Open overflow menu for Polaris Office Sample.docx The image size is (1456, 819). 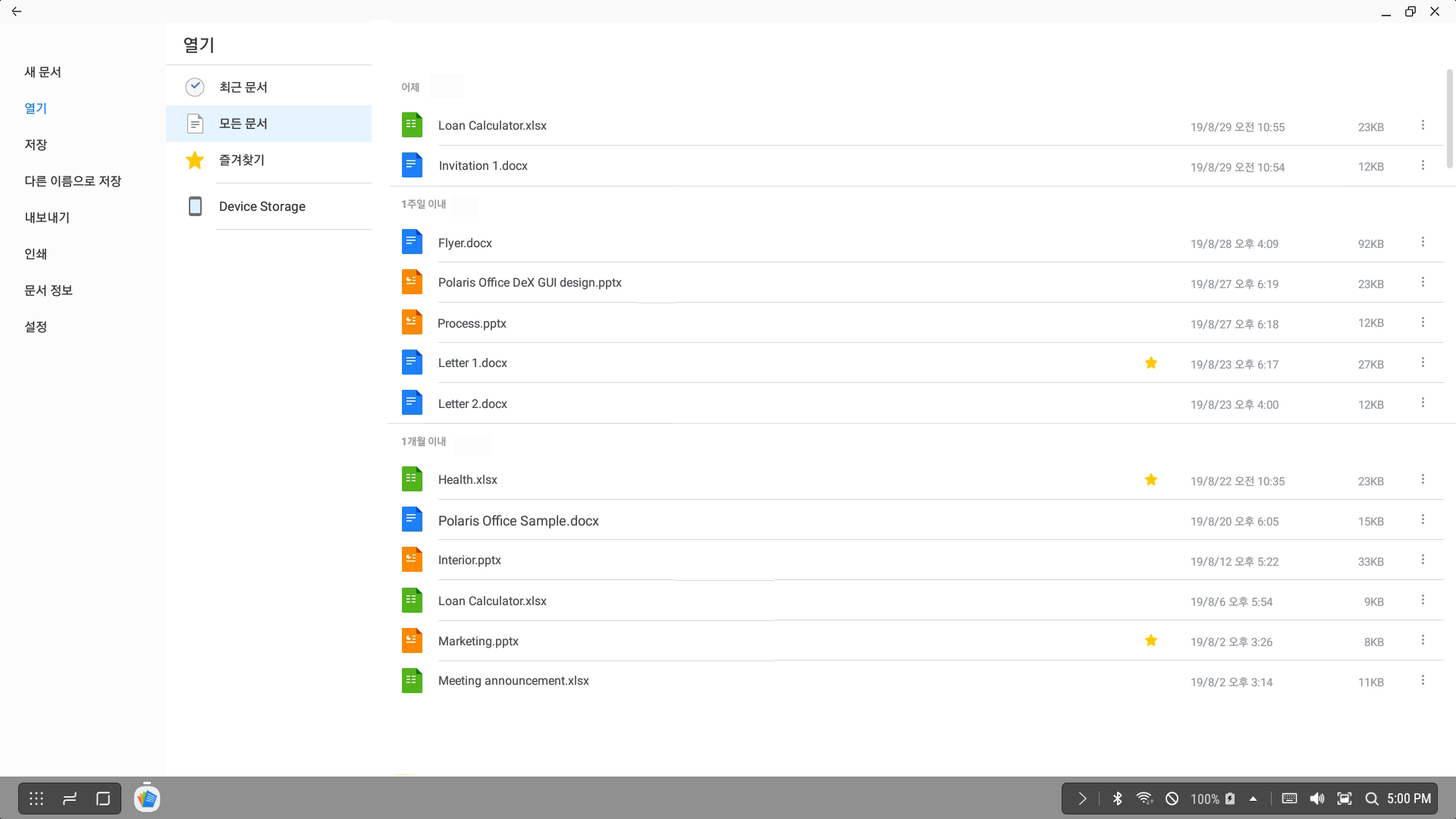pyautogui.click(x=1423, y=519)
